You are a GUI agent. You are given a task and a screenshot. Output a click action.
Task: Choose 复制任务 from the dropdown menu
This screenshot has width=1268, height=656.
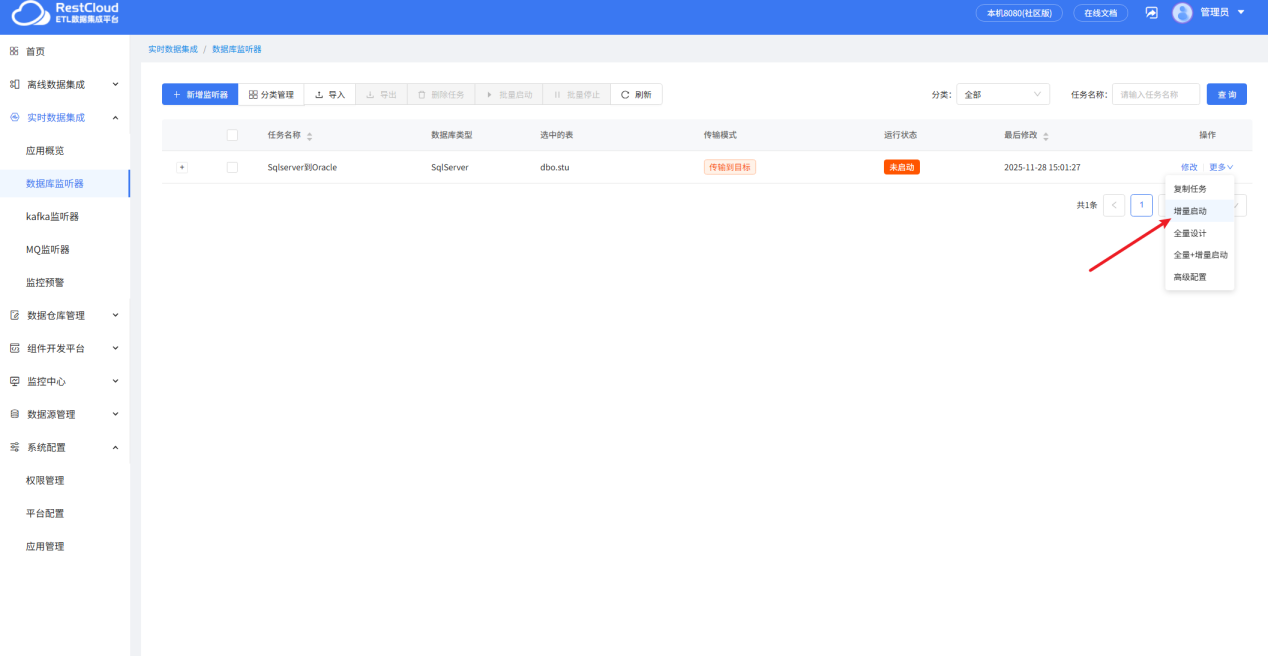[x=1200, y=189]
